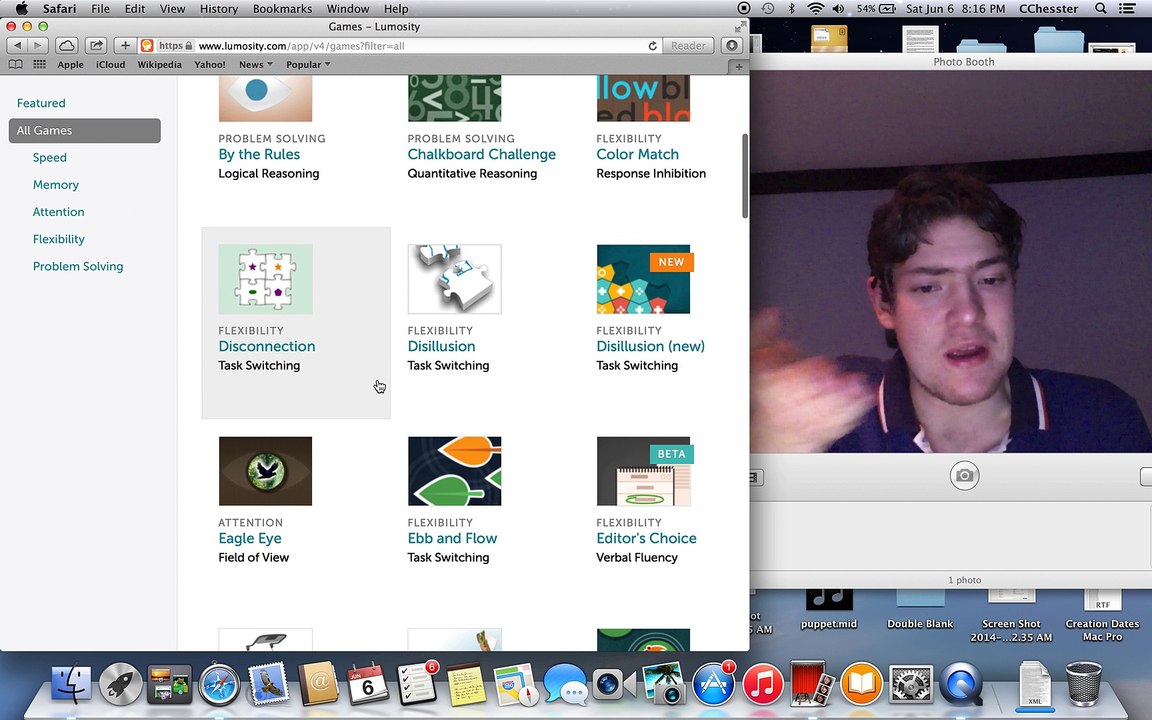
Task: Open Spotlight search magnifier in menu bar
Action: (1101, 9)
